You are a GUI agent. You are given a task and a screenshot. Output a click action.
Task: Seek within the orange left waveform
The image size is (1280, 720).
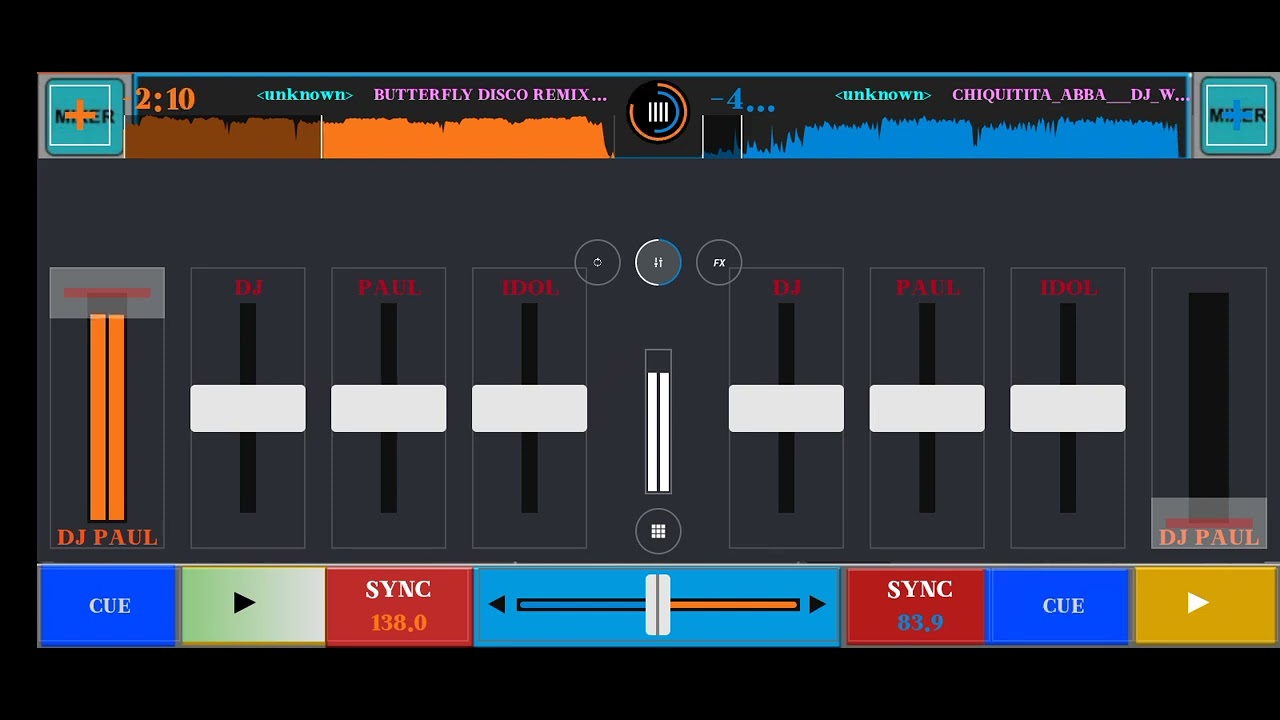[x=368, y=137]
